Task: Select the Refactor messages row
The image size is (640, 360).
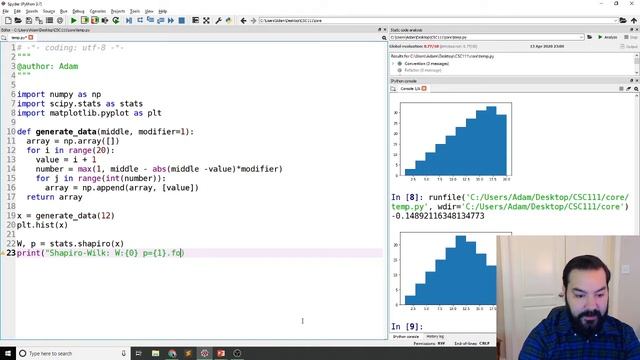Action: (x=422, y=70)
